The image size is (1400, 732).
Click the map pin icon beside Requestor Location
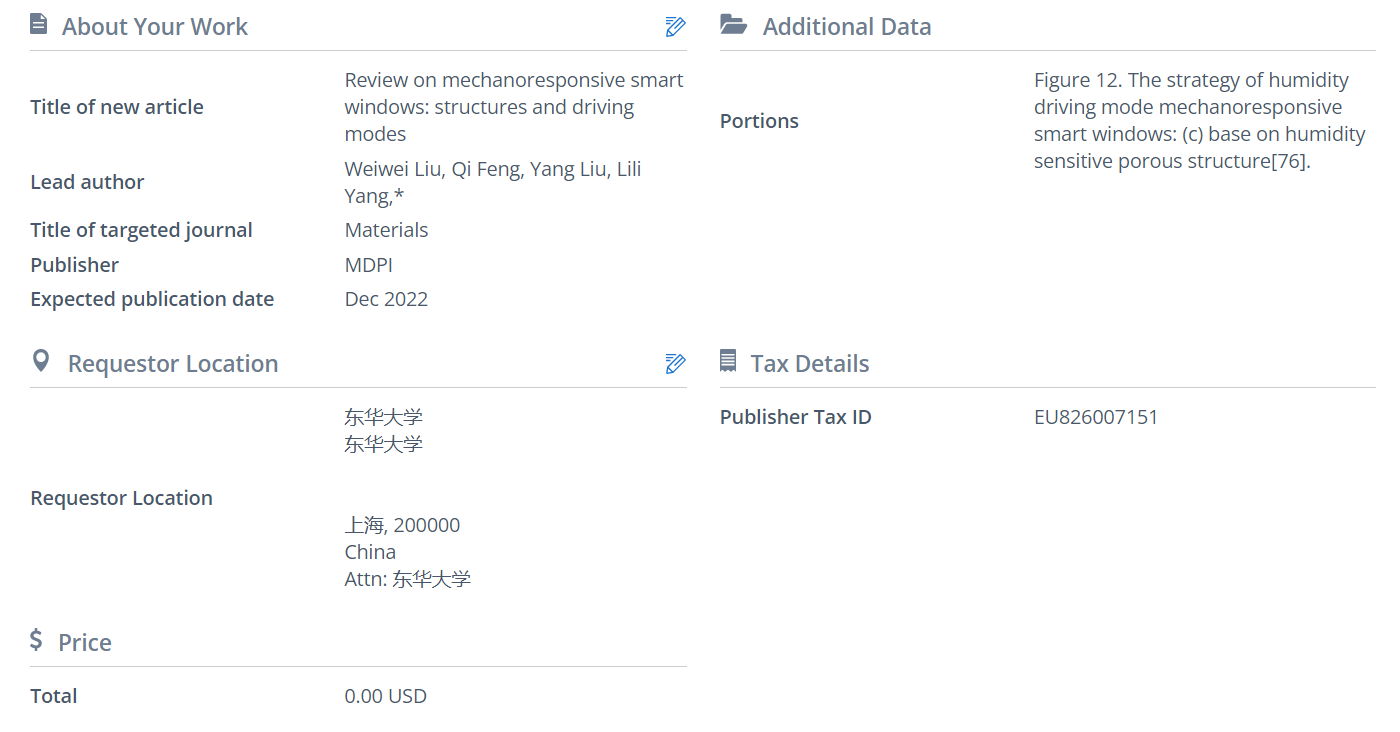(40, 361)
